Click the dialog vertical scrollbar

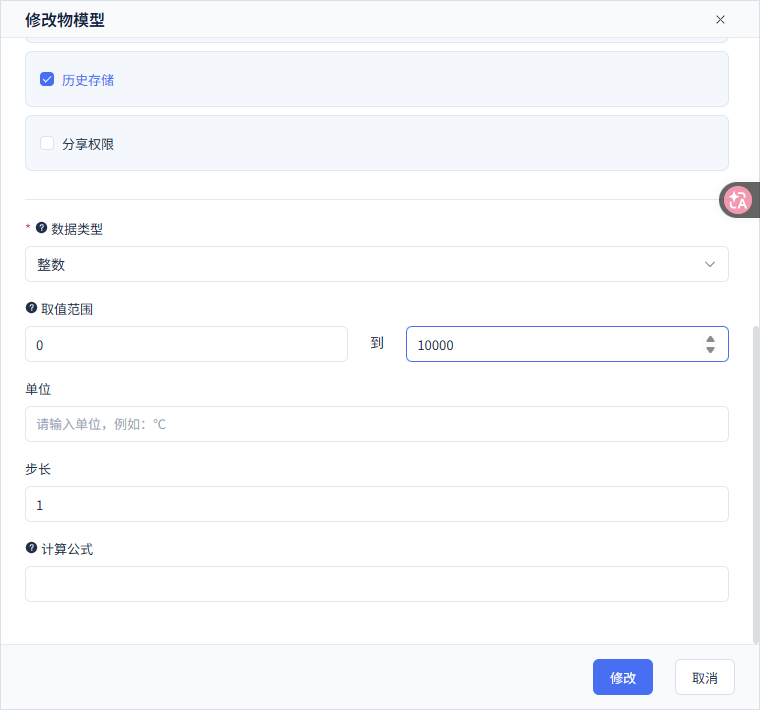756,485
